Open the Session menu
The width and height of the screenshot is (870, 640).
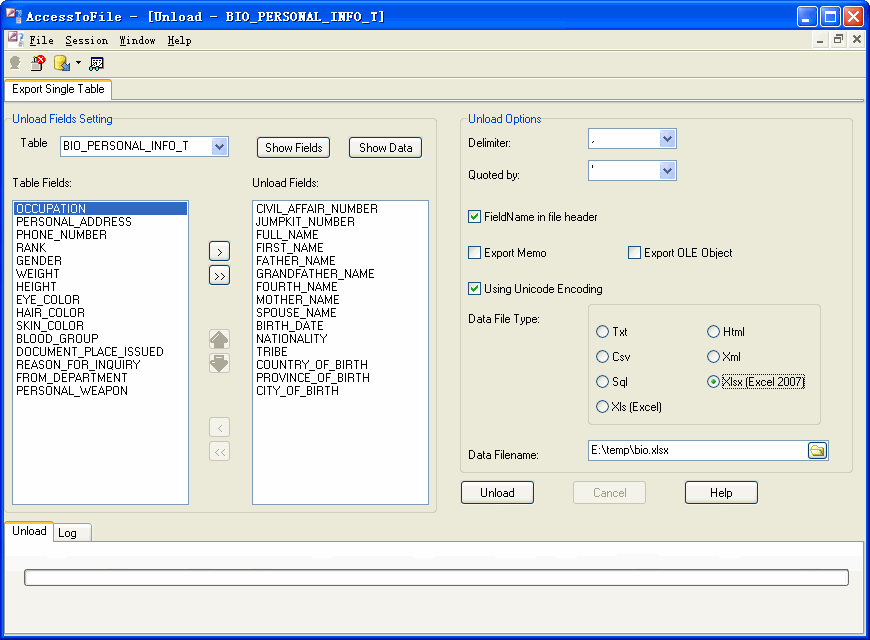coord(87,40)
